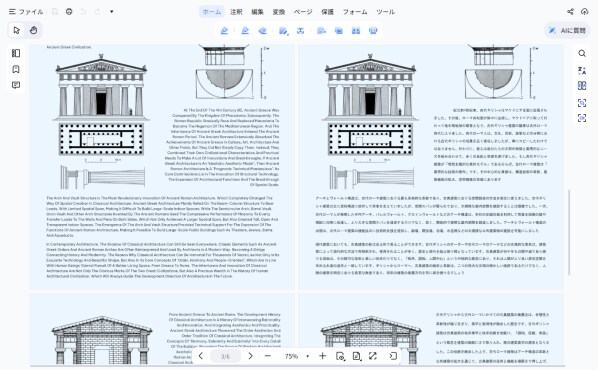Go to next page with right chevron
This screenshot has height=370, width=598.
click(x=250, y=356)
